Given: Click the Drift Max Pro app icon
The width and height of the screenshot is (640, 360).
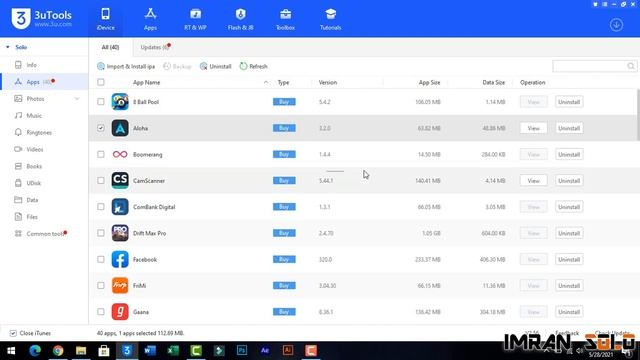Looking at the screenshot, I should point(120,233).
